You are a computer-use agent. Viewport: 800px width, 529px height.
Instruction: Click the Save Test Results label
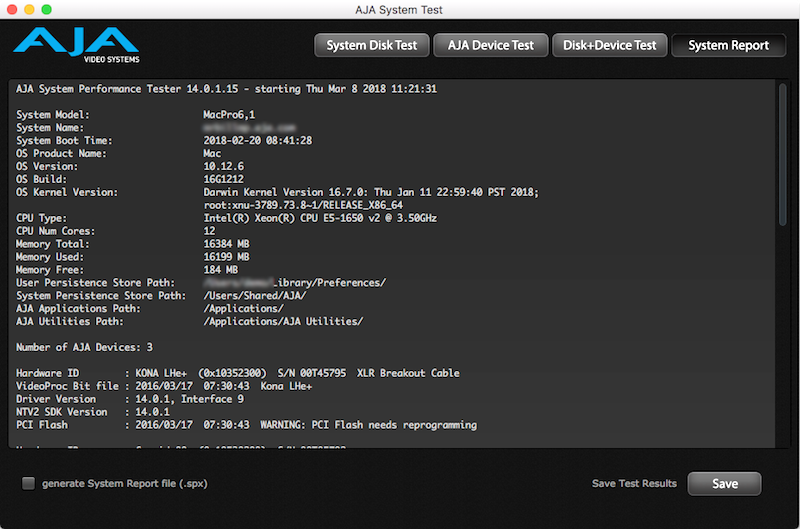634,484
